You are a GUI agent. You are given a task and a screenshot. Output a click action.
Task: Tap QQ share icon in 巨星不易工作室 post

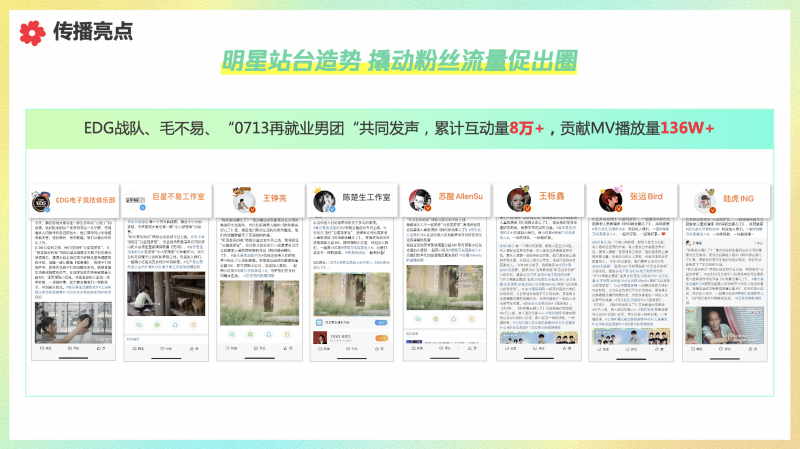pyautogui.click(x=175, y=325)
